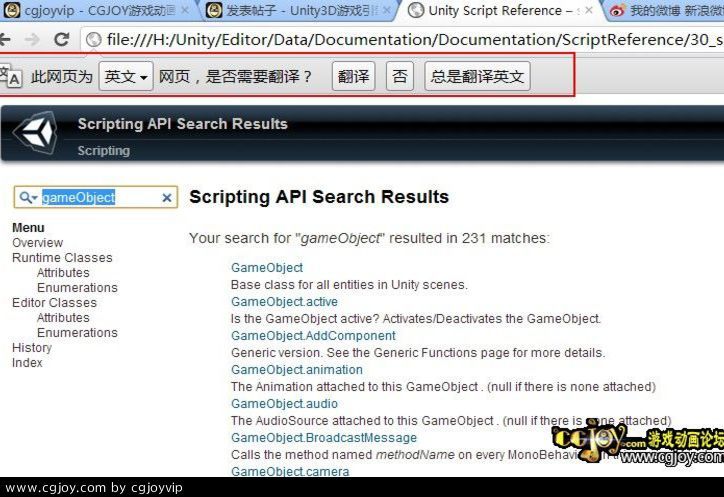Open Enumerations under Editor Classes
Screen dimensions: 724x497
(77, 333)
